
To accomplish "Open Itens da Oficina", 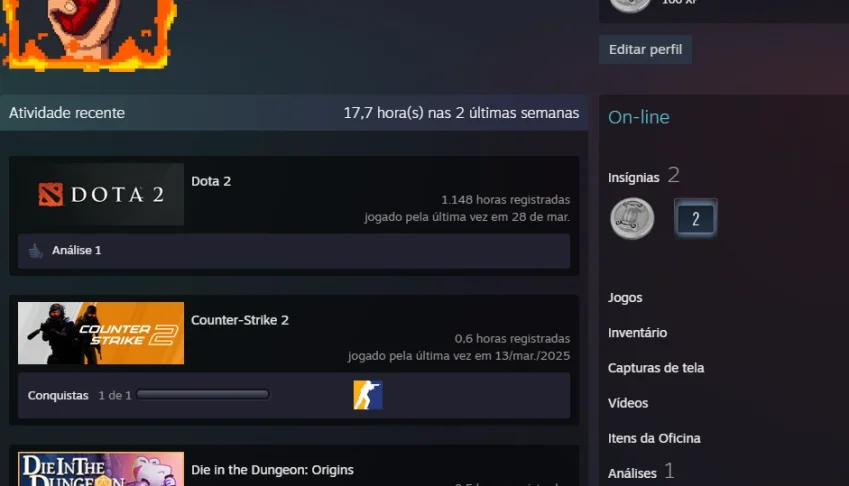I will 654,438.
